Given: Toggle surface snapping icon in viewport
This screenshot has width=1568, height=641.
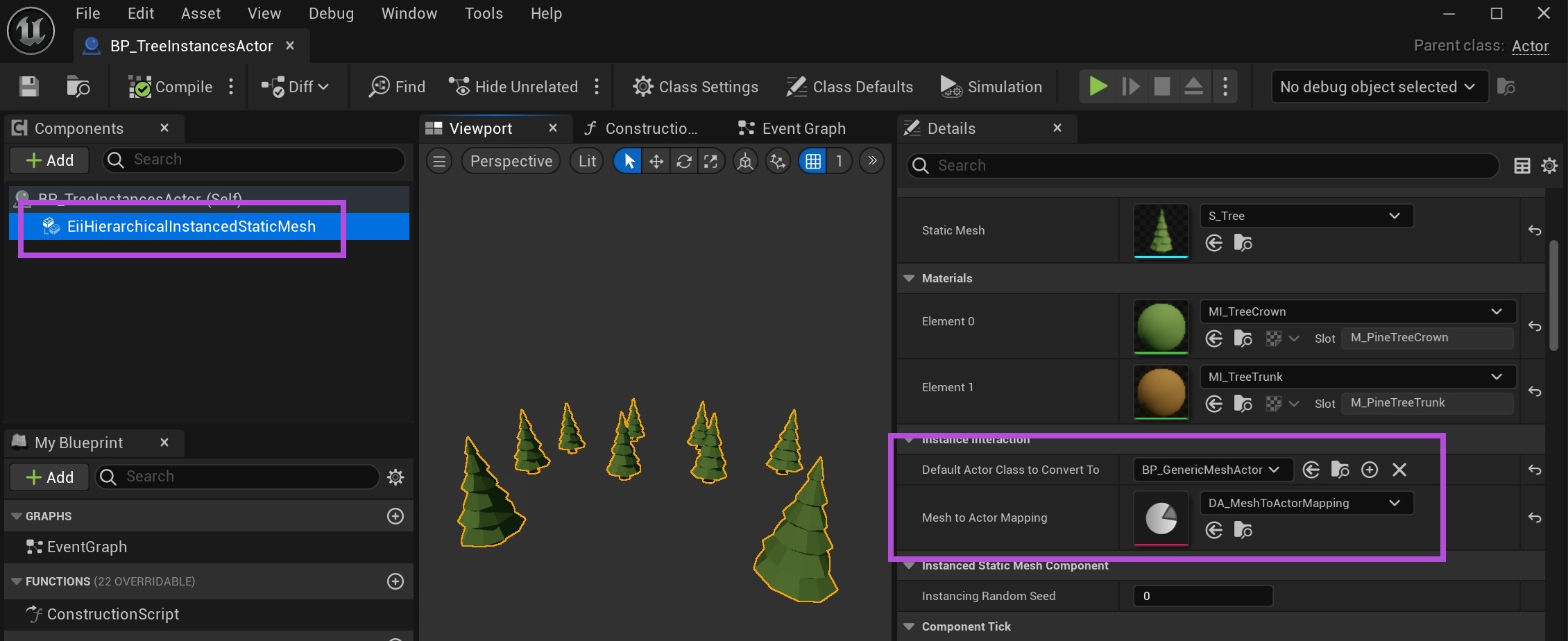Looking at the screenshot, I should 778,162.
